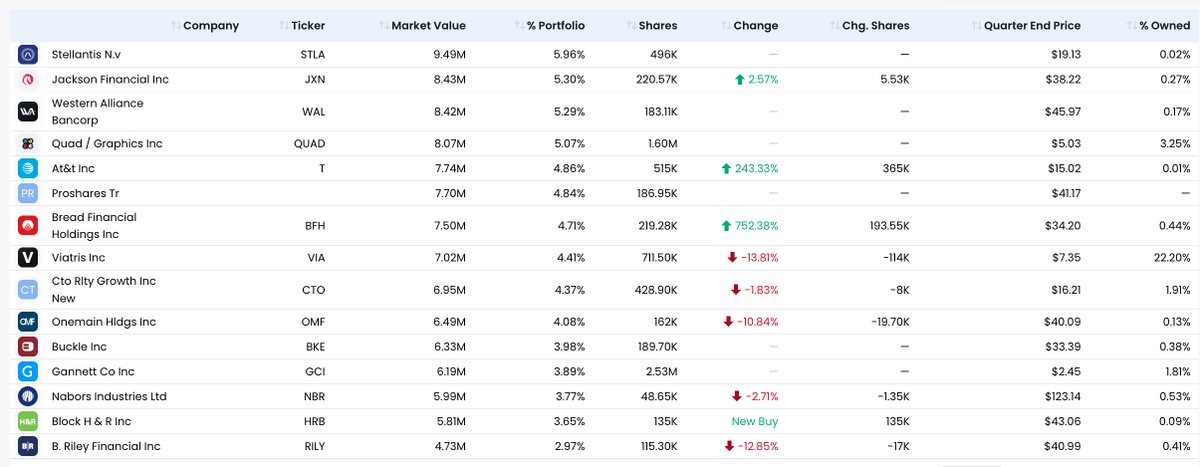Viewport: 1200px width, 467px height.
Task: Open the Buckle Inc company link
Action: (x=81, y=347)
